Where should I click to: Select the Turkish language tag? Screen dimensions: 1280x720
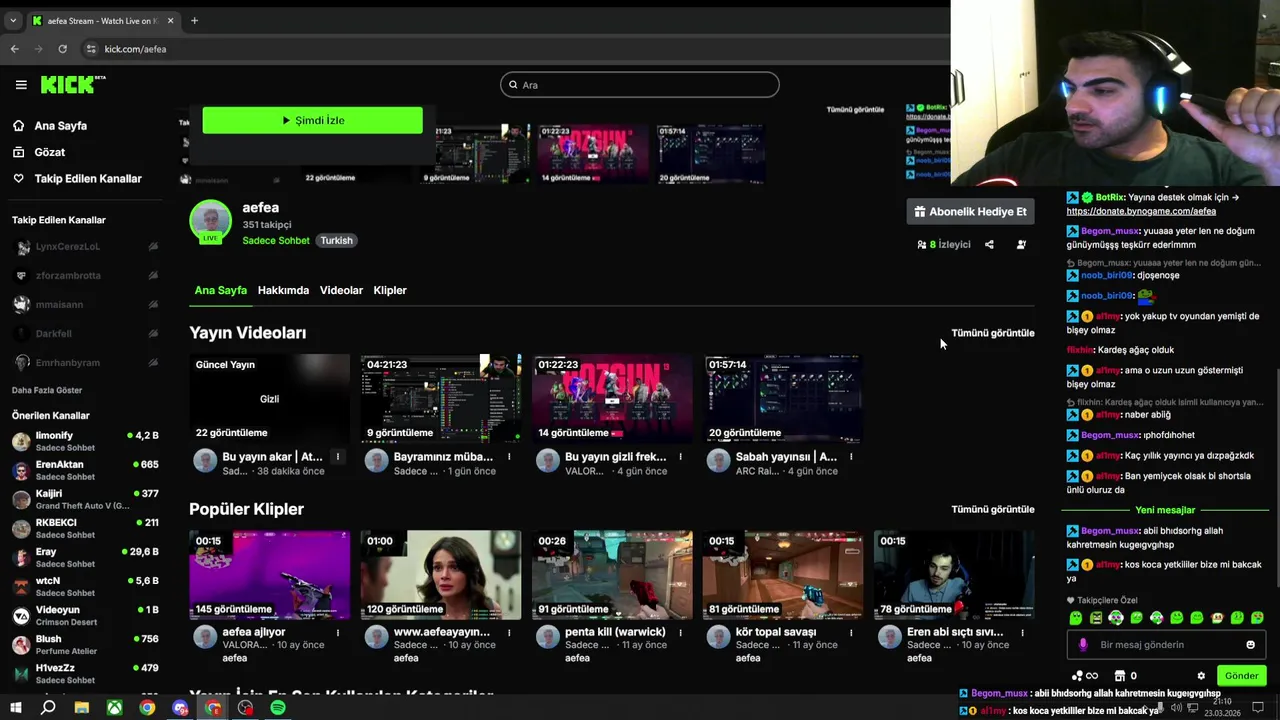point(336,241)
